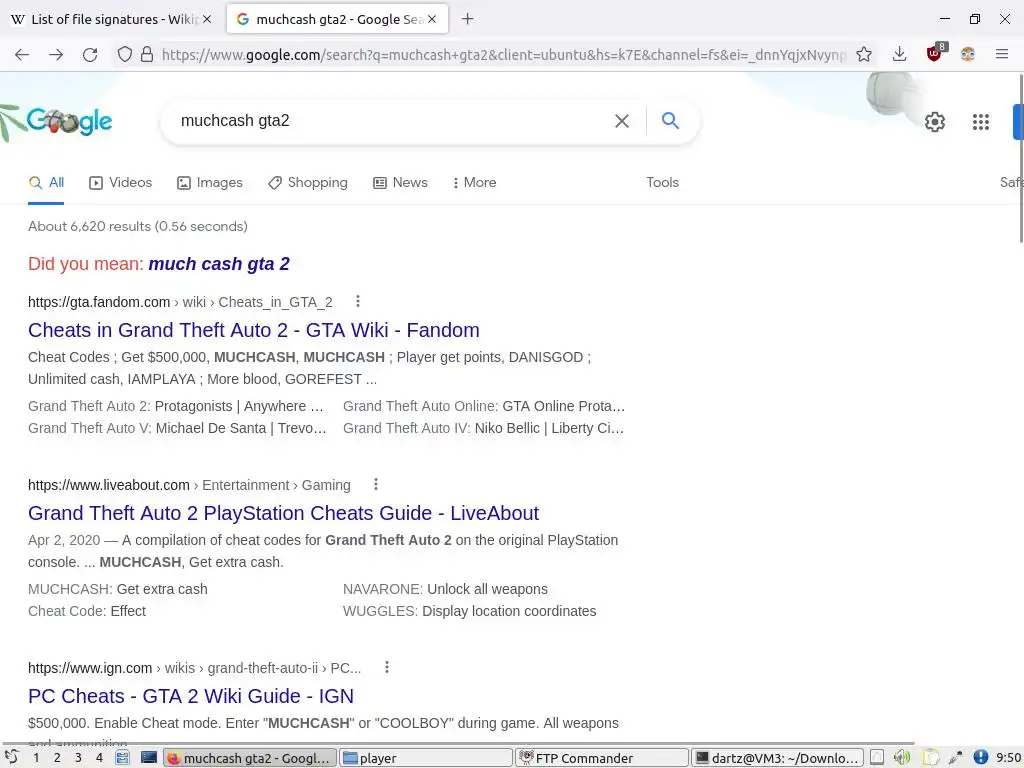Open the dartz@VM3 terminal from taskbar
Viewport: 1024px width, 768px height.
pos(778,758)
